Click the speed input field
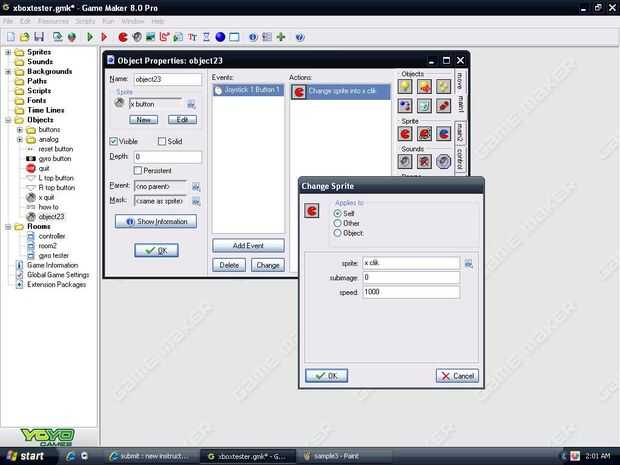This screenshot has width=620, height=465. pyautogui.click(x=411, y=292)
